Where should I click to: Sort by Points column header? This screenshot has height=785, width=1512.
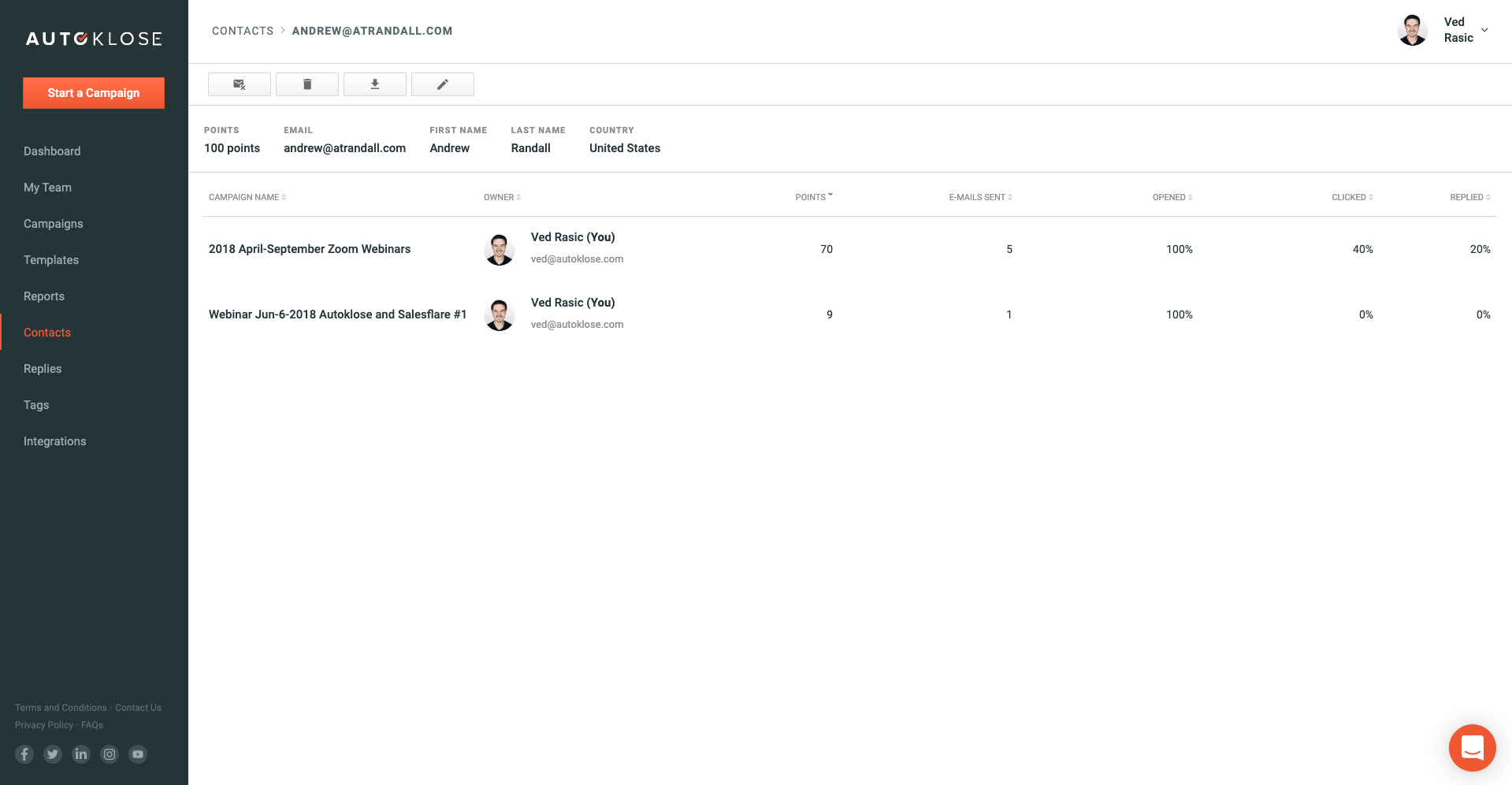(814, 197)
